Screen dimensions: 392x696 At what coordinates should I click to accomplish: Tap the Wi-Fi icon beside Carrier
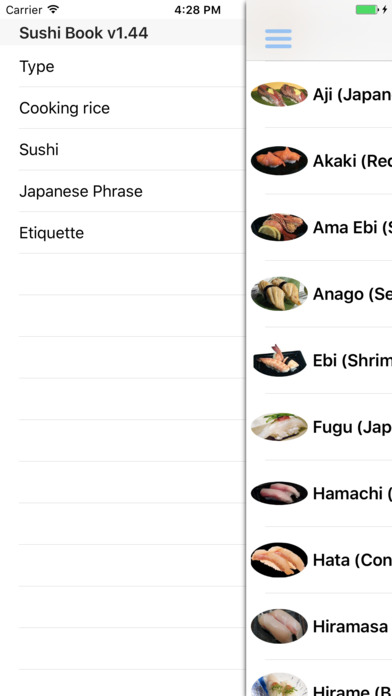[53, 9]
